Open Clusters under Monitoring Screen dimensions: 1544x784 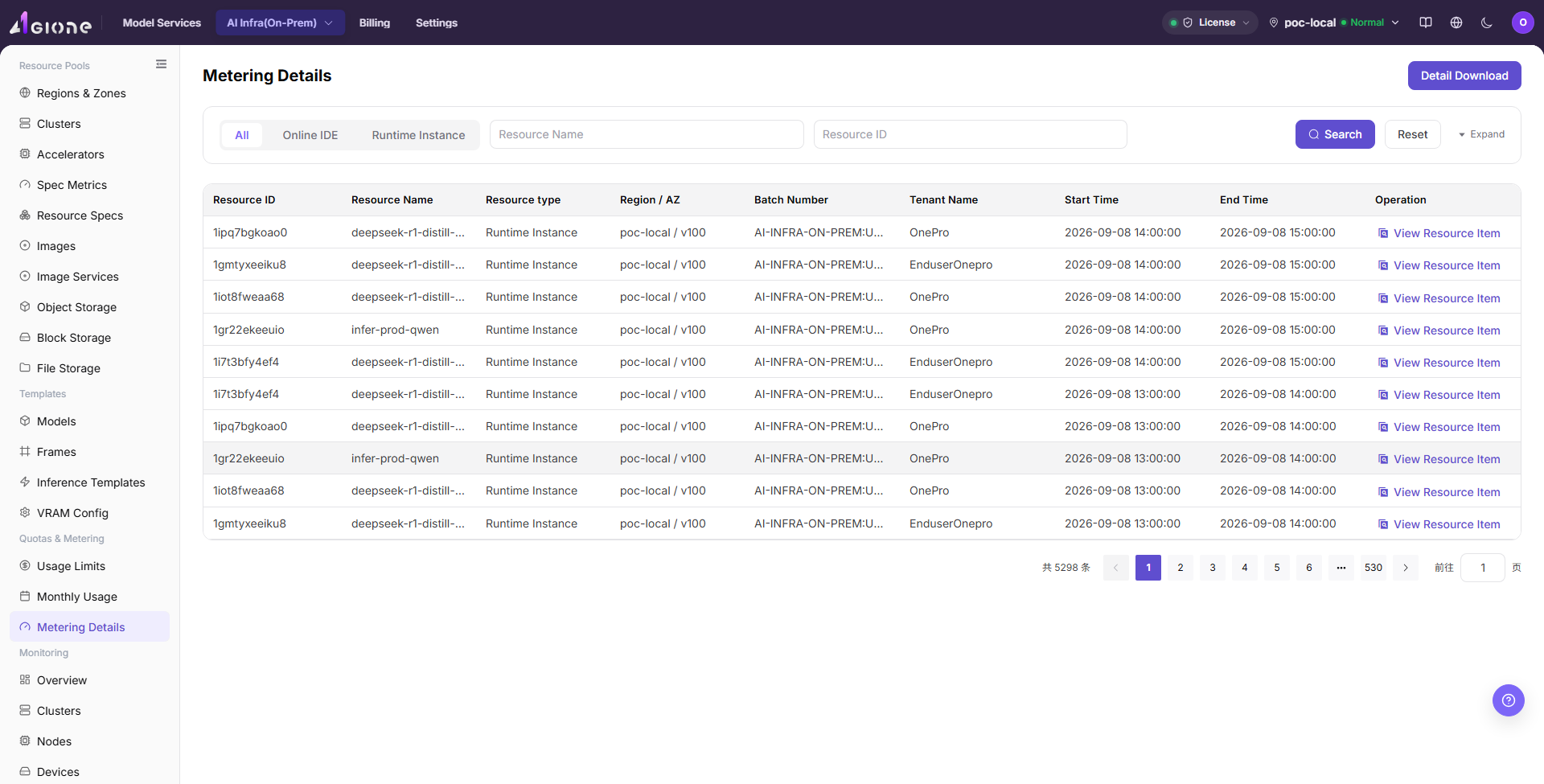click(x=90, y=711)
